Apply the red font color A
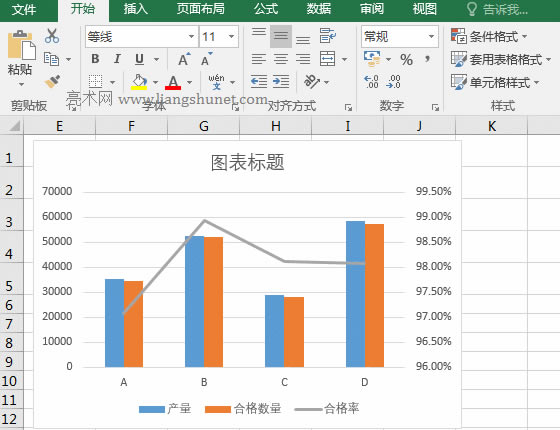 pos(173,82)
